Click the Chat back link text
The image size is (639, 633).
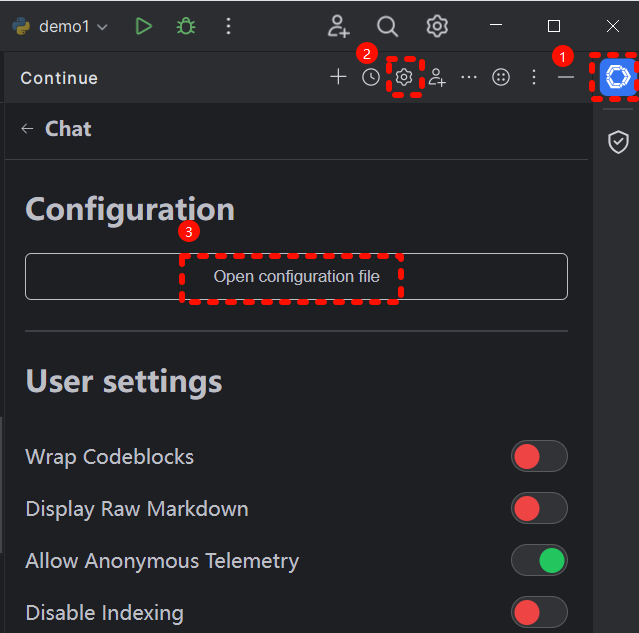pyautogui.click(x=68, y=129)
